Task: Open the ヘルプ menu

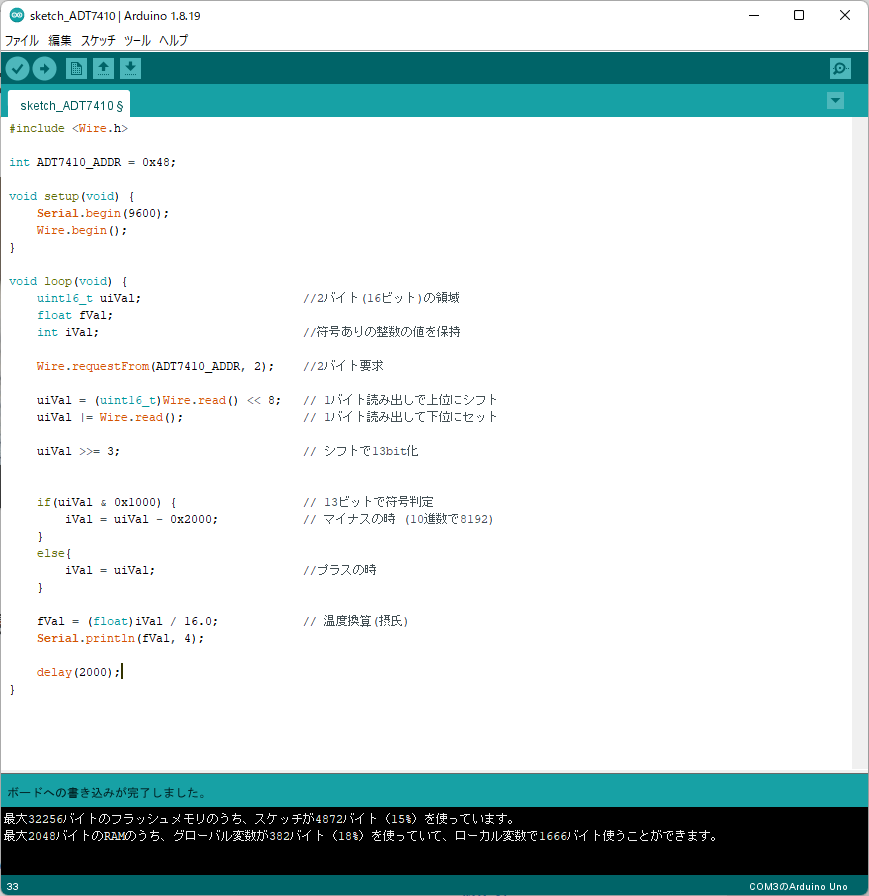Action: 172,40
